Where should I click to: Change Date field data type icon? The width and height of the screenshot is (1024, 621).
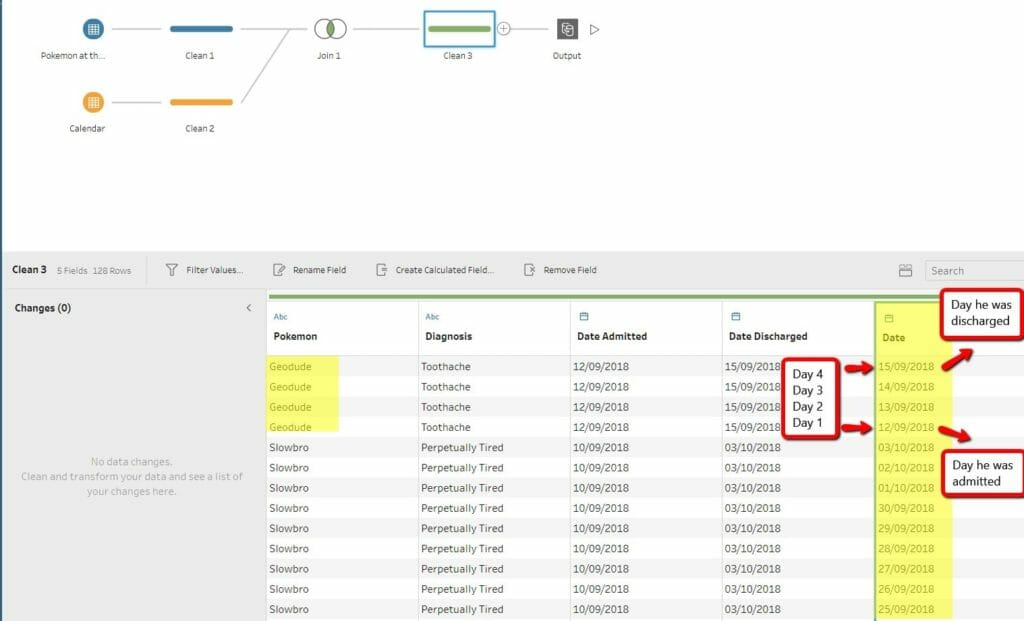[x=888, y=318]
